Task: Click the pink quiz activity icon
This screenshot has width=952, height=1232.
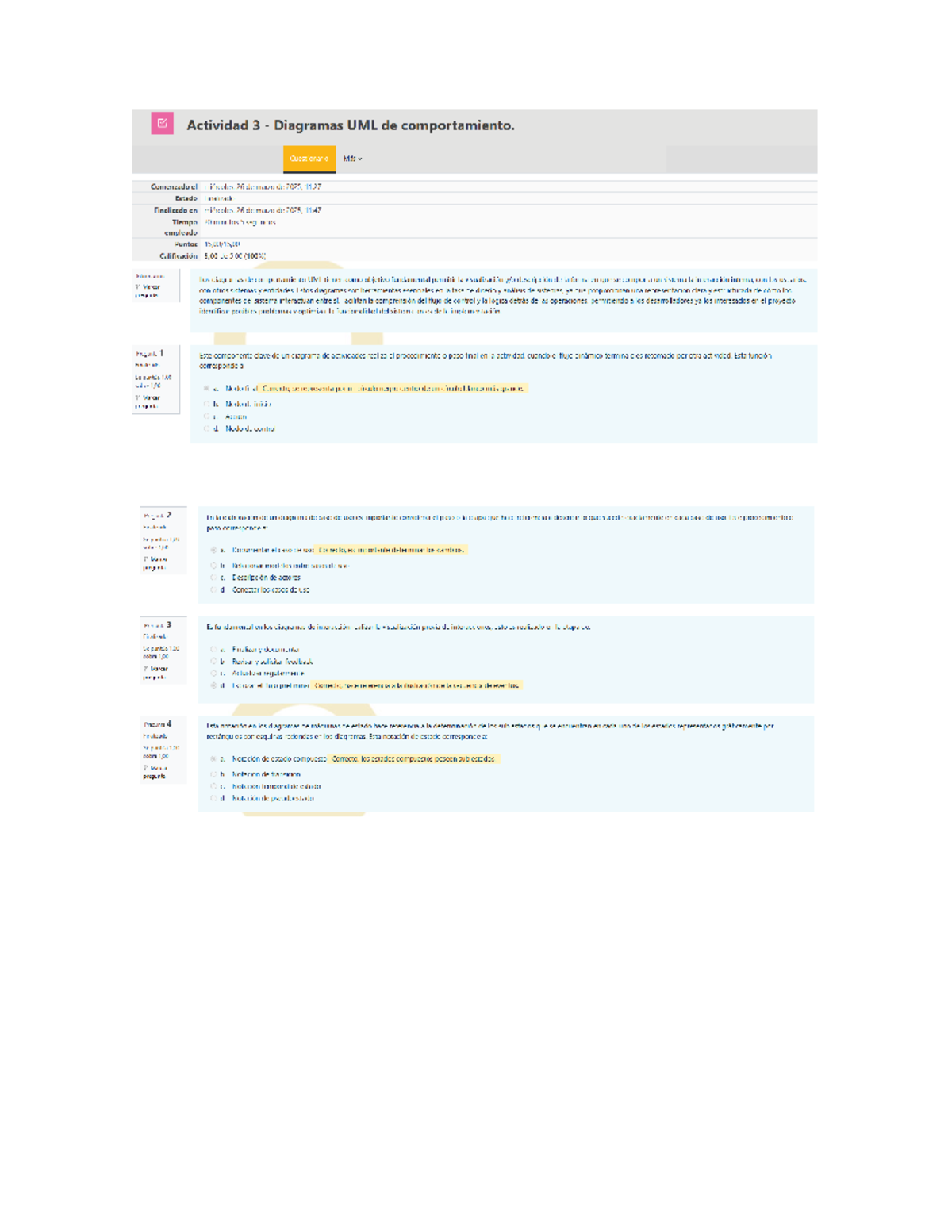Action: 161,124
